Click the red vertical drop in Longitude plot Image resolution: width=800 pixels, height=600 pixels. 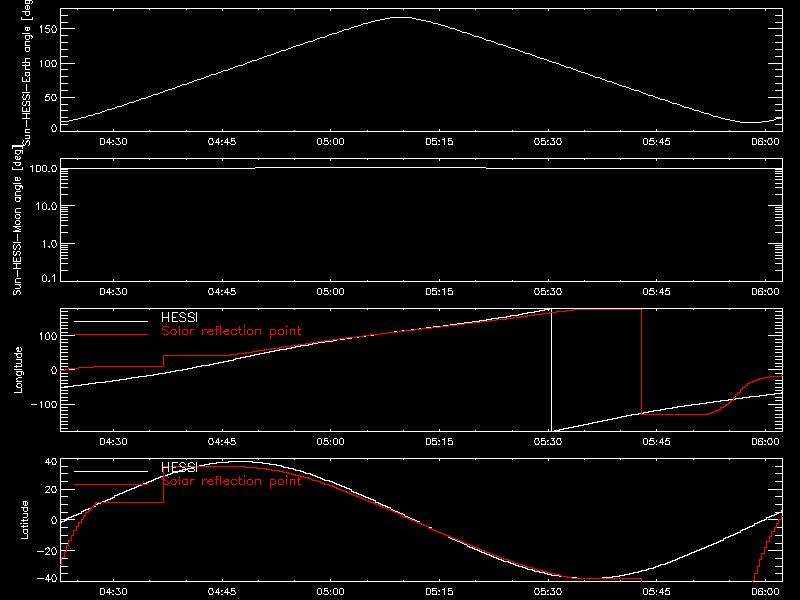(x=641, y=362)
